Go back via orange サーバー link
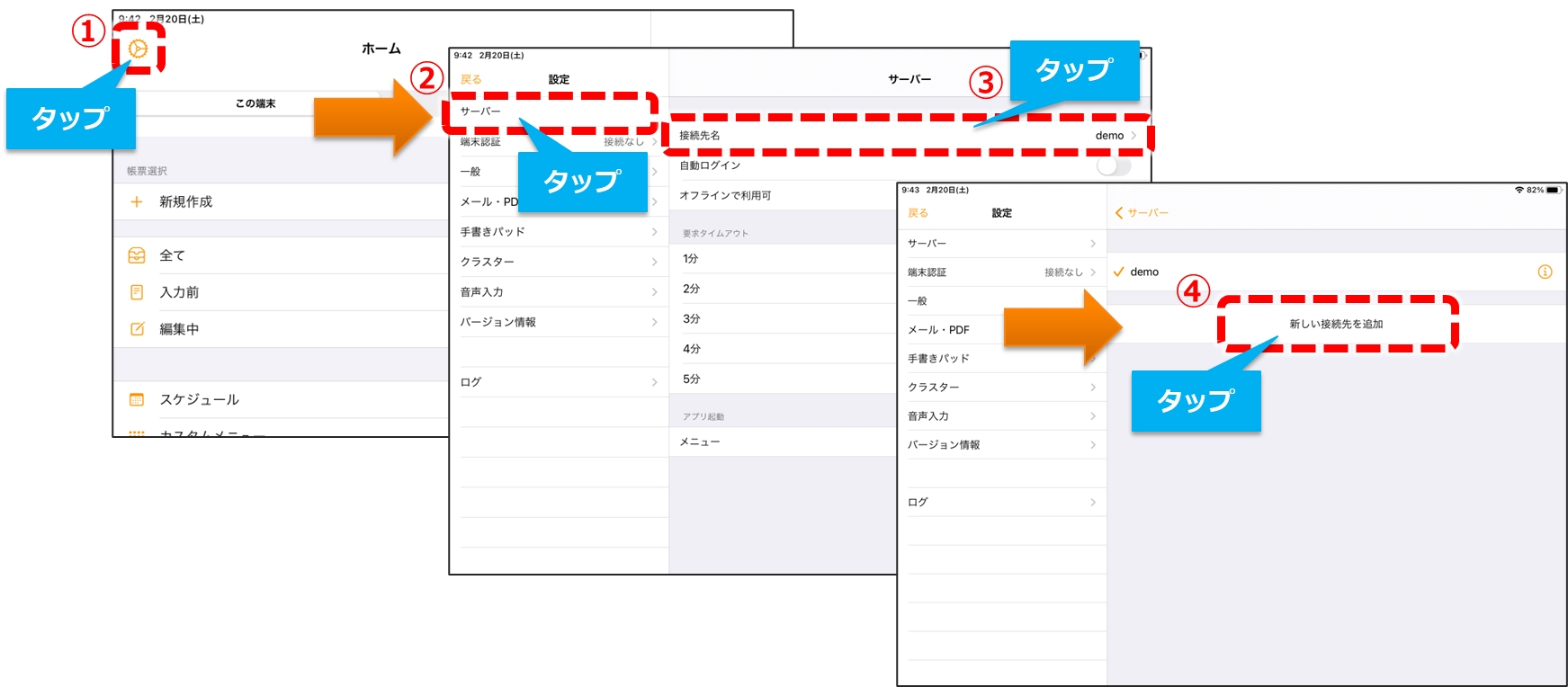This screenshot has height=687, width=1568. click(1142, 213)
